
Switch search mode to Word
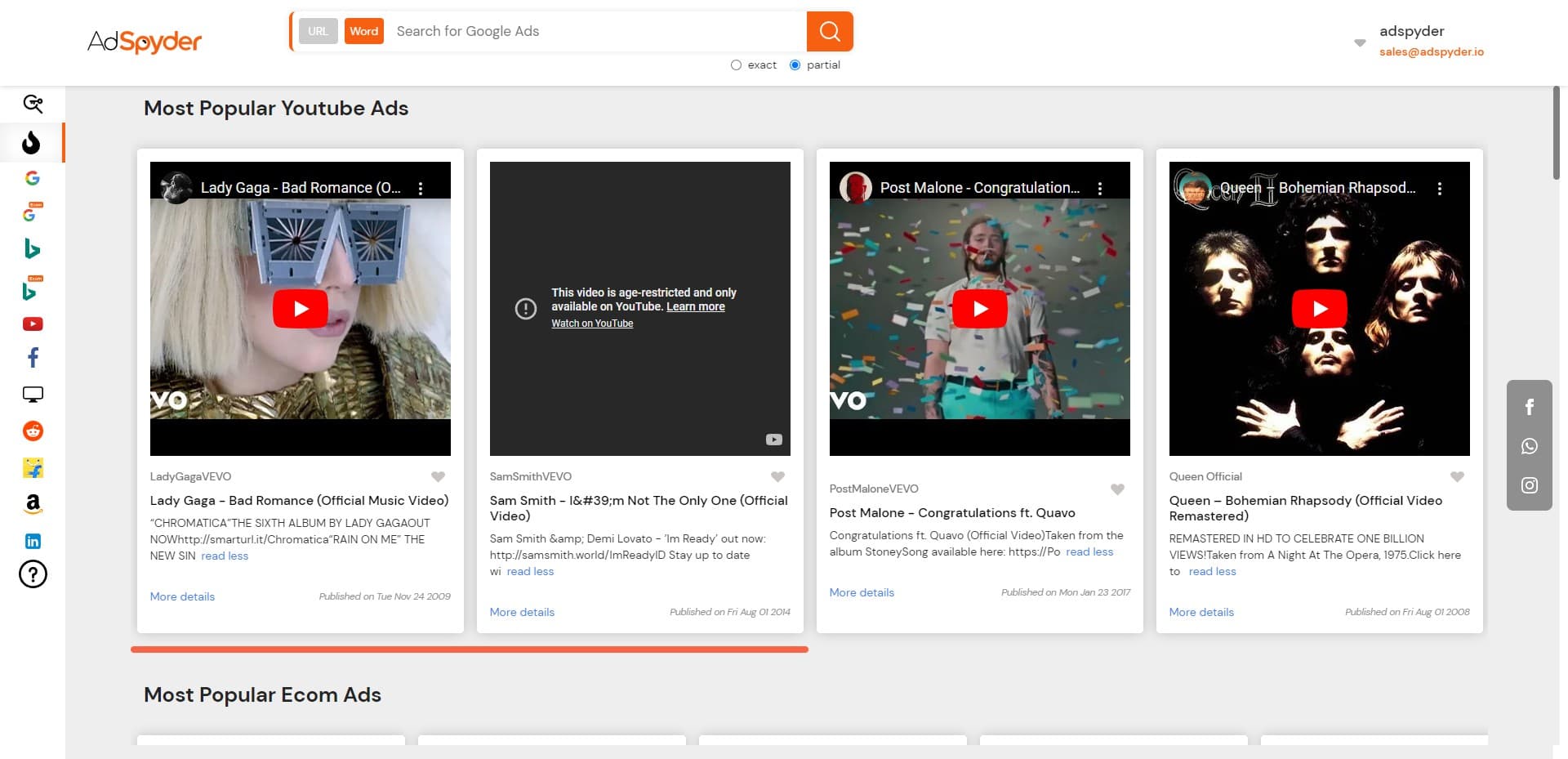363,32
